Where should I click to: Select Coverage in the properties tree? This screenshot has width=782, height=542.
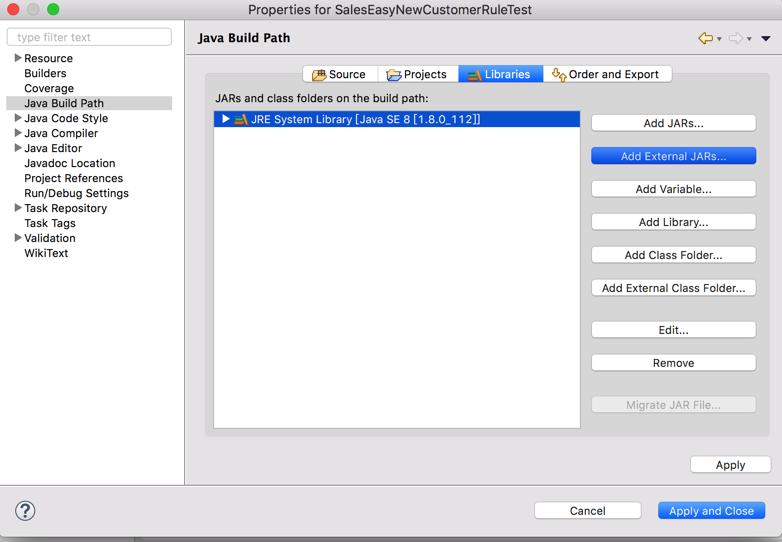coord(49,88)
